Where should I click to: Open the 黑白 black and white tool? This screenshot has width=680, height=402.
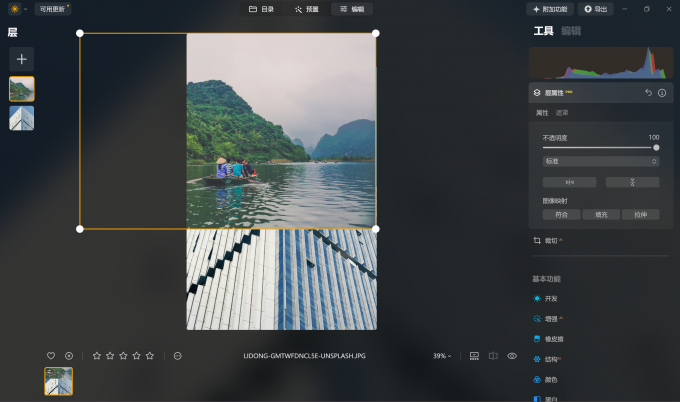click(x=546, y=399)
